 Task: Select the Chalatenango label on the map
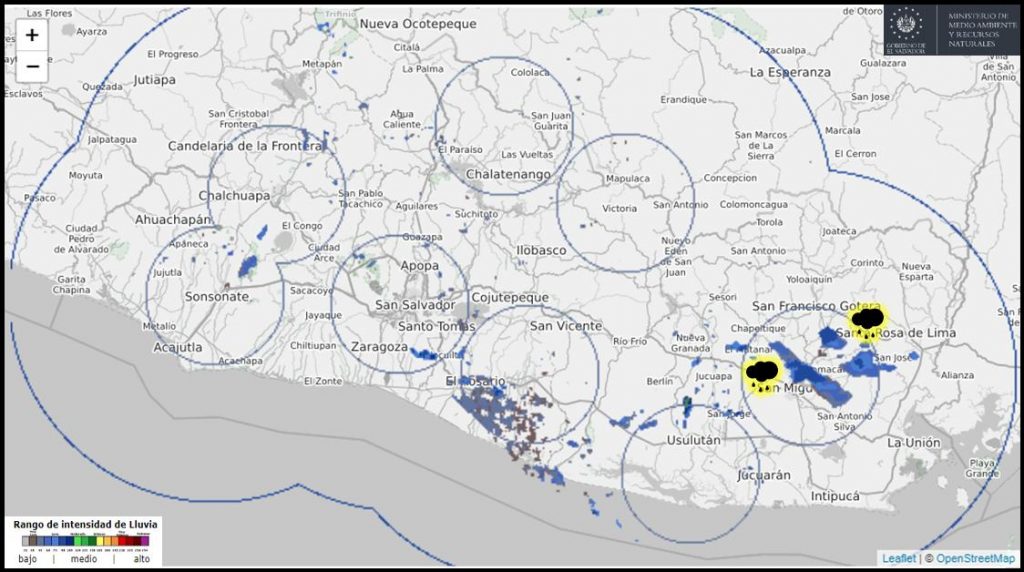(508, 174)
